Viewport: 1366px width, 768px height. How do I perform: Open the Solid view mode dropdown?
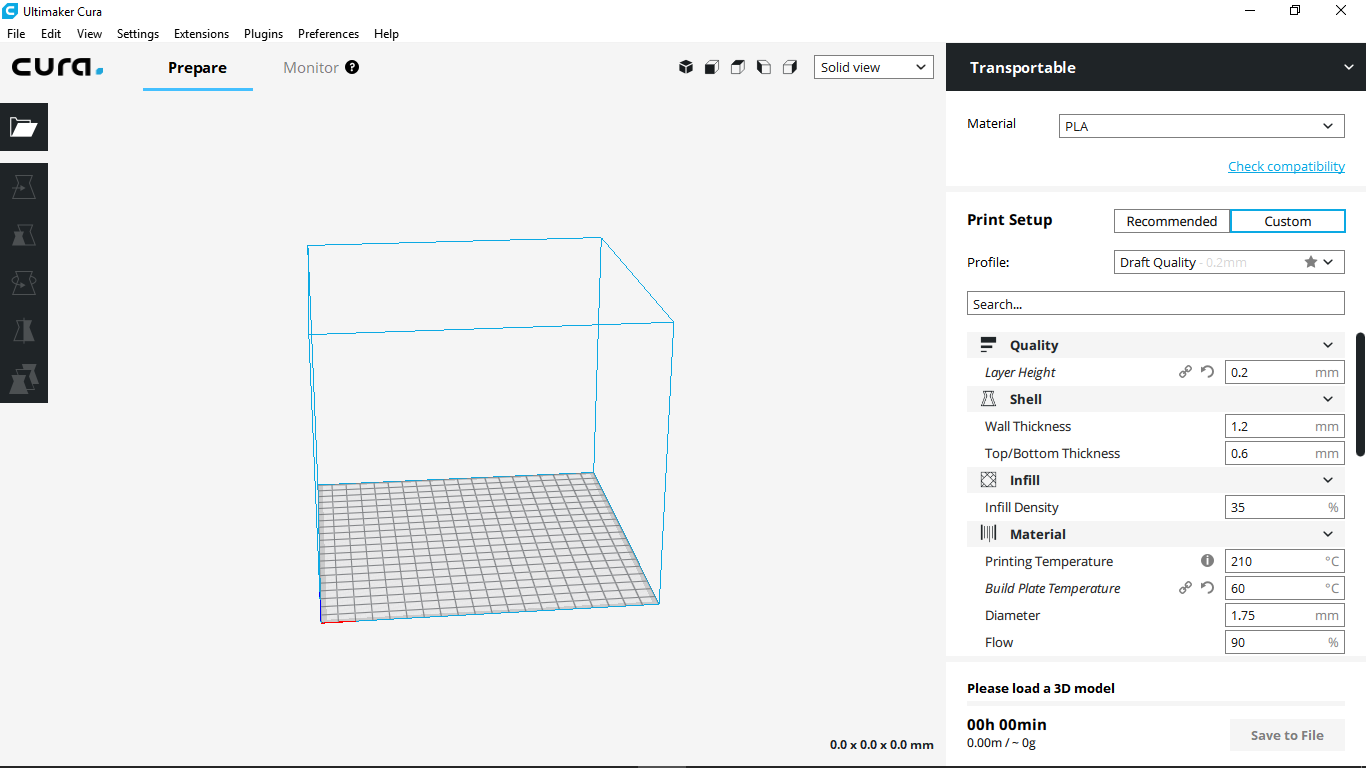coord(874,67)
